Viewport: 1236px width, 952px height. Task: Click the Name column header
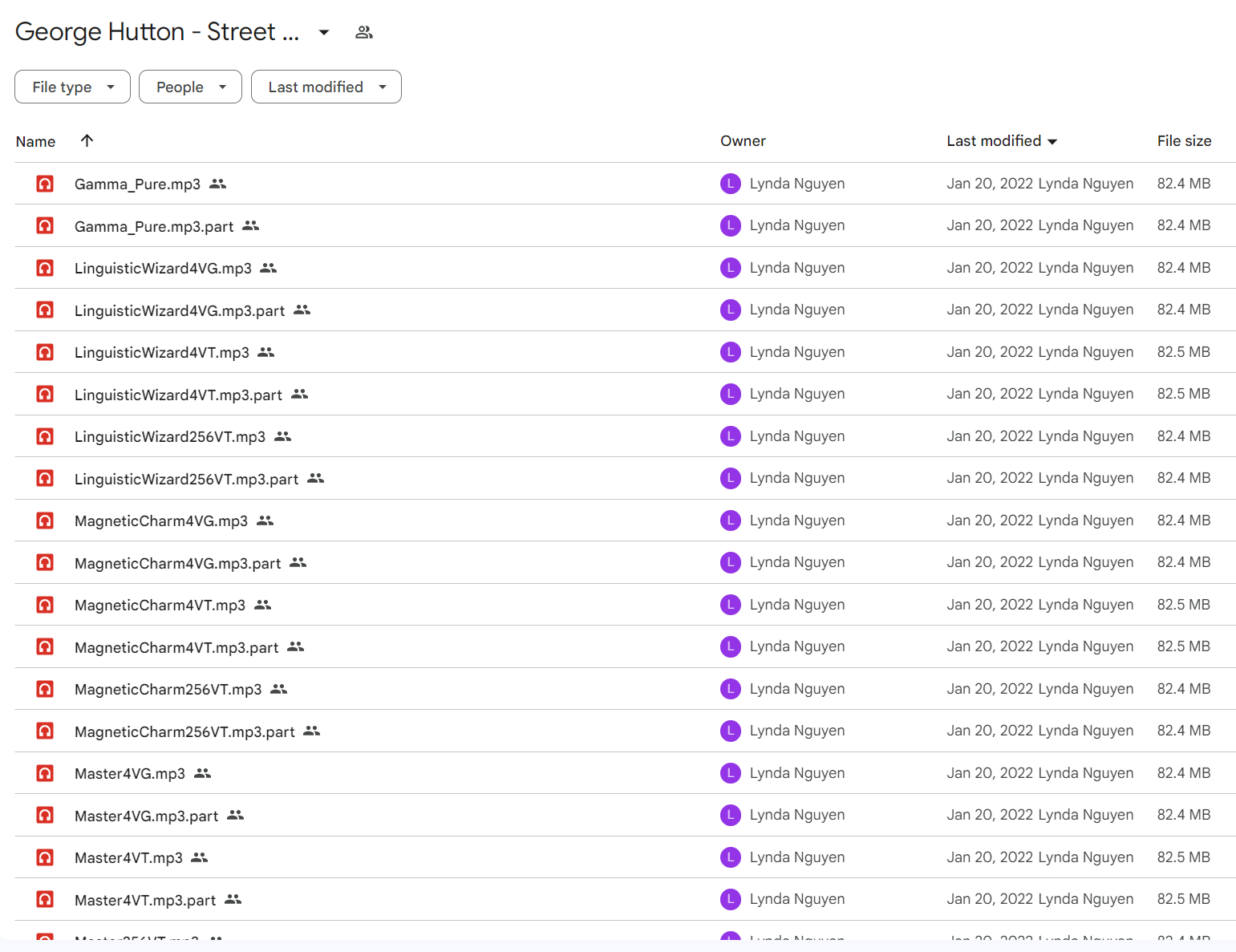[36, 141]
